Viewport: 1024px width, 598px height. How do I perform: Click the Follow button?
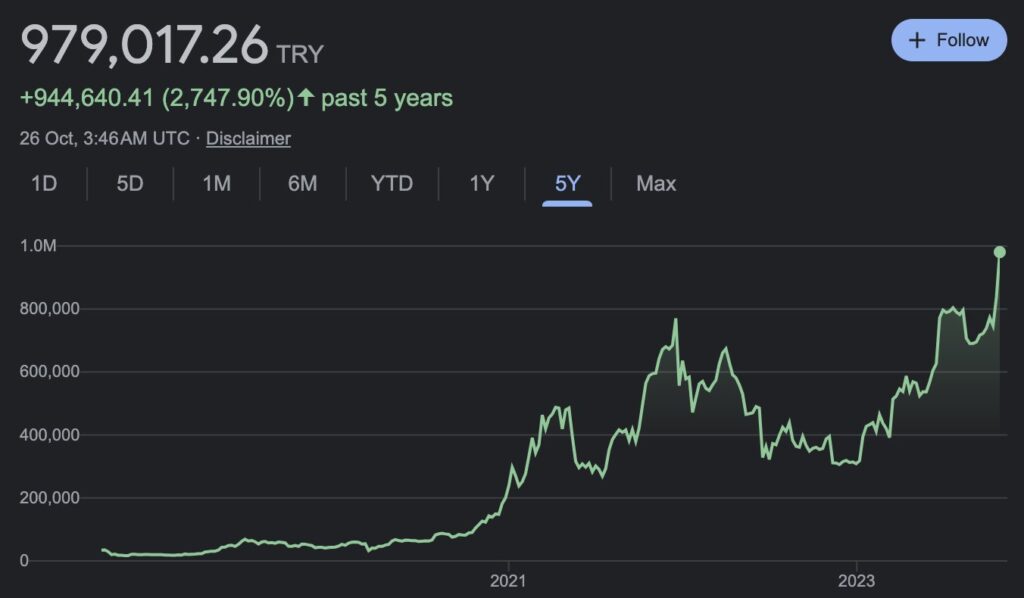tap(948, 40)
